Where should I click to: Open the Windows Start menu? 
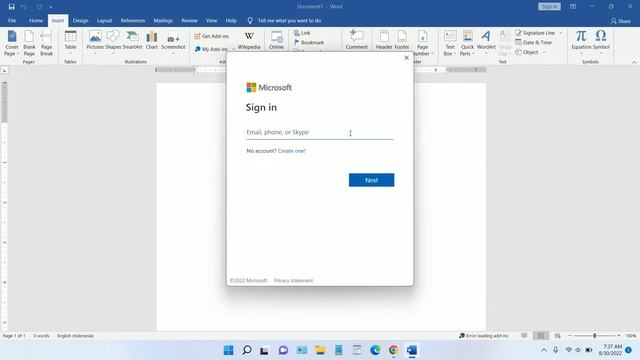[x=229, y=350]
